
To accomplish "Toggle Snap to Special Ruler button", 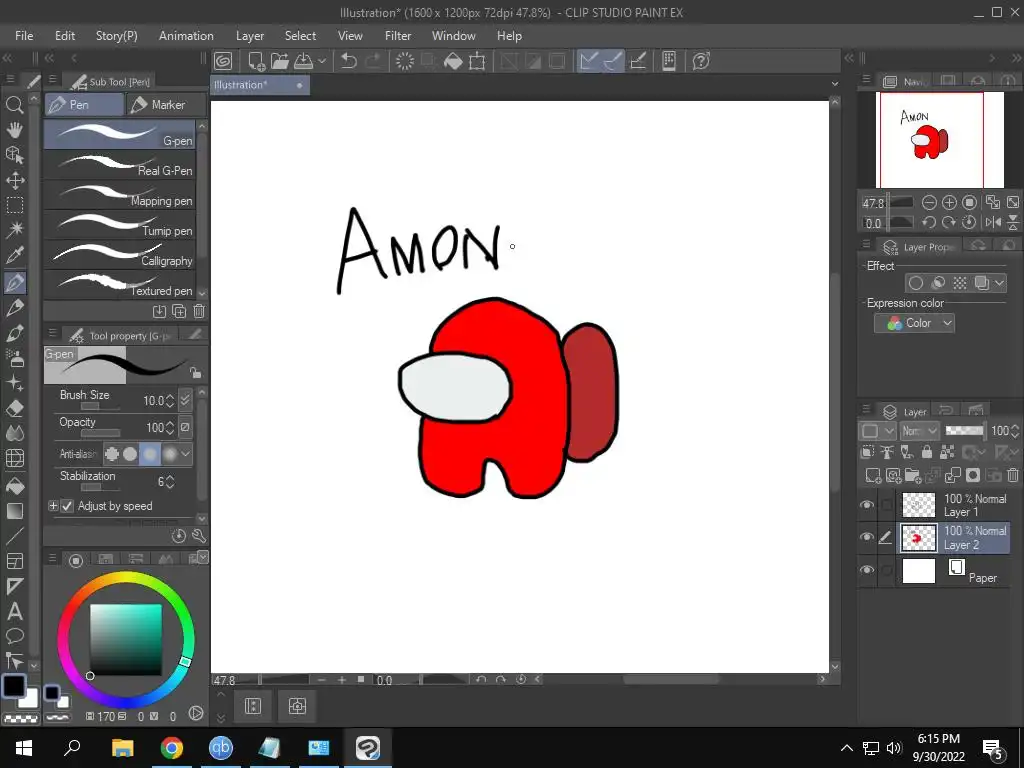I will [613, 61].
